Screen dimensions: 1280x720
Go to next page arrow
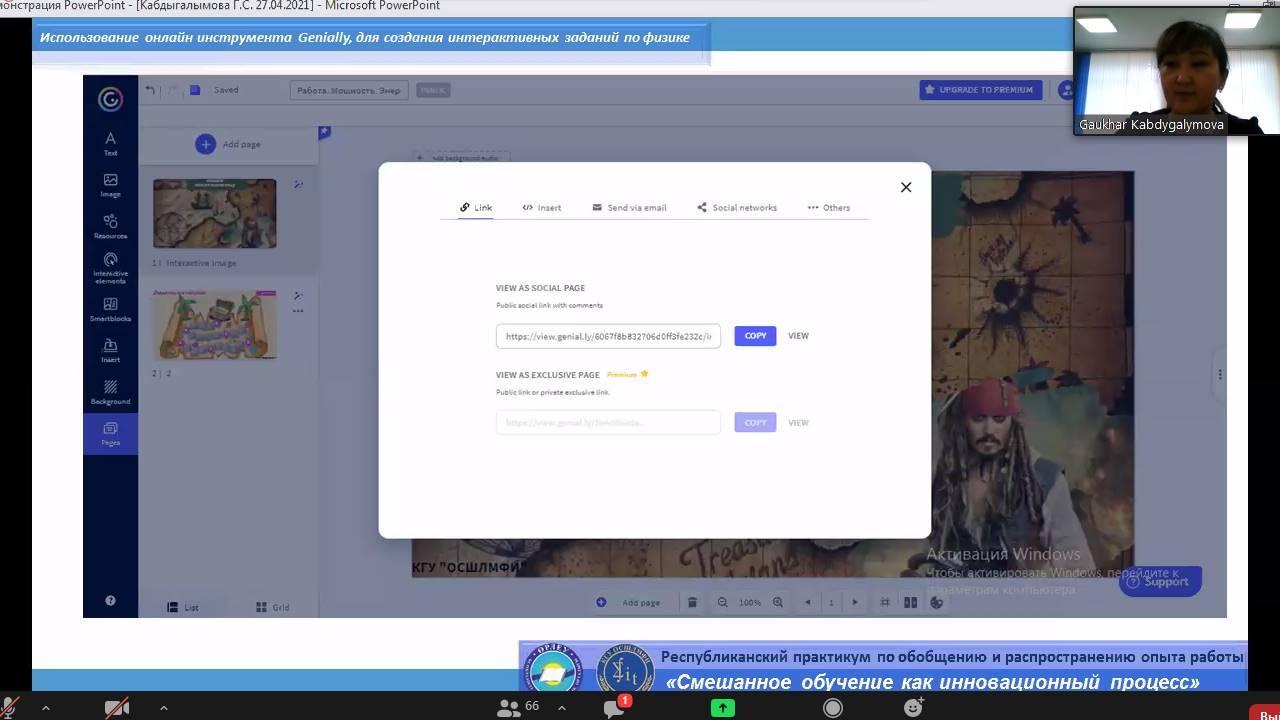(854, 602)
